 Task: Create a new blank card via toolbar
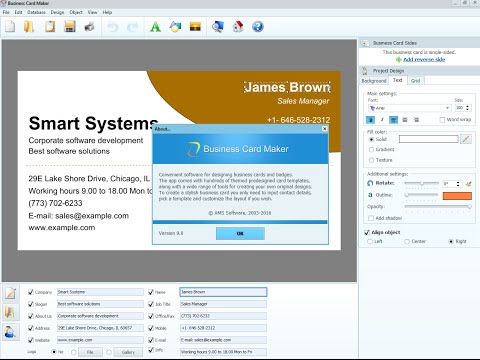pos(10,27)
